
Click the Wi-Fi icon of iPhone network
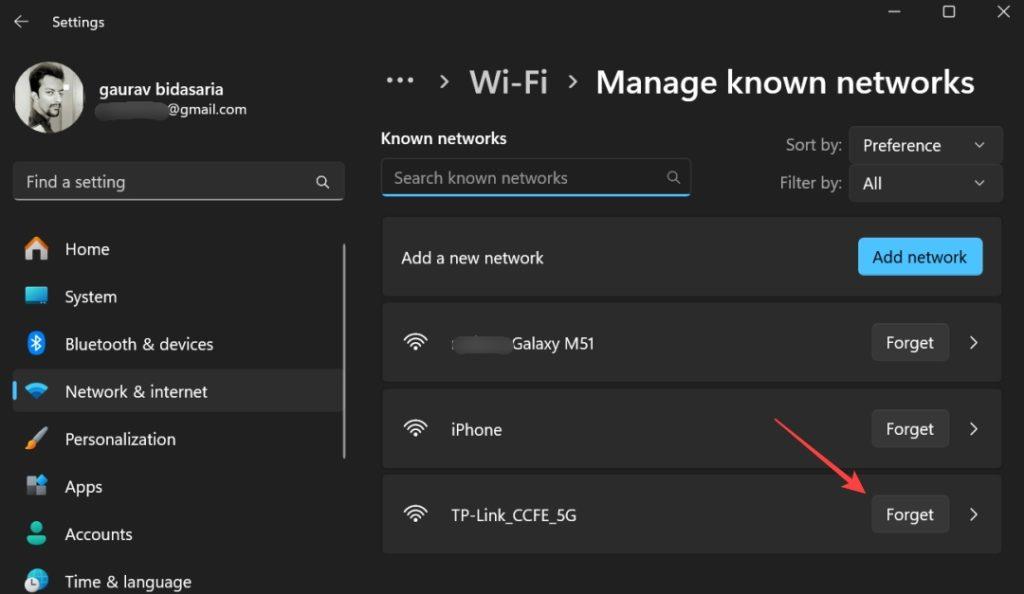click(415, 428)
